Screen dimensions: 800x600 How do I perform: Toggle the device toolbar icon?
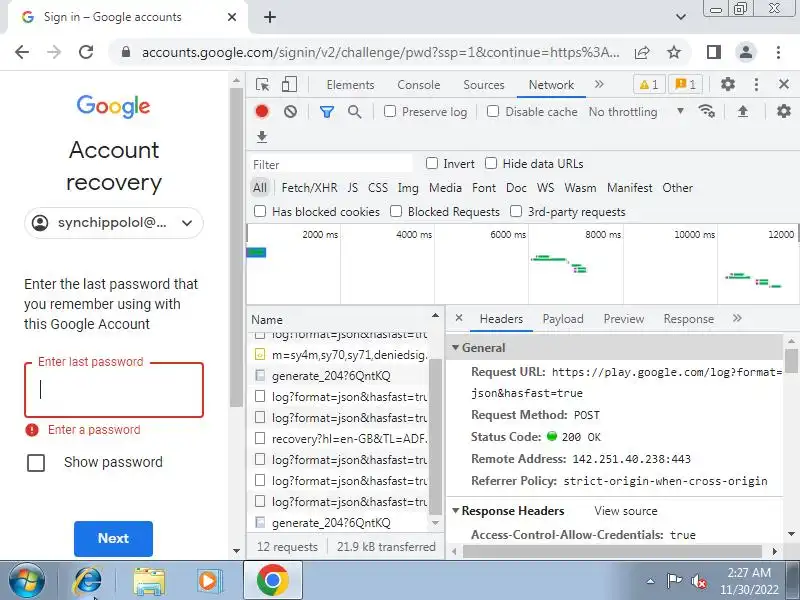289,85
